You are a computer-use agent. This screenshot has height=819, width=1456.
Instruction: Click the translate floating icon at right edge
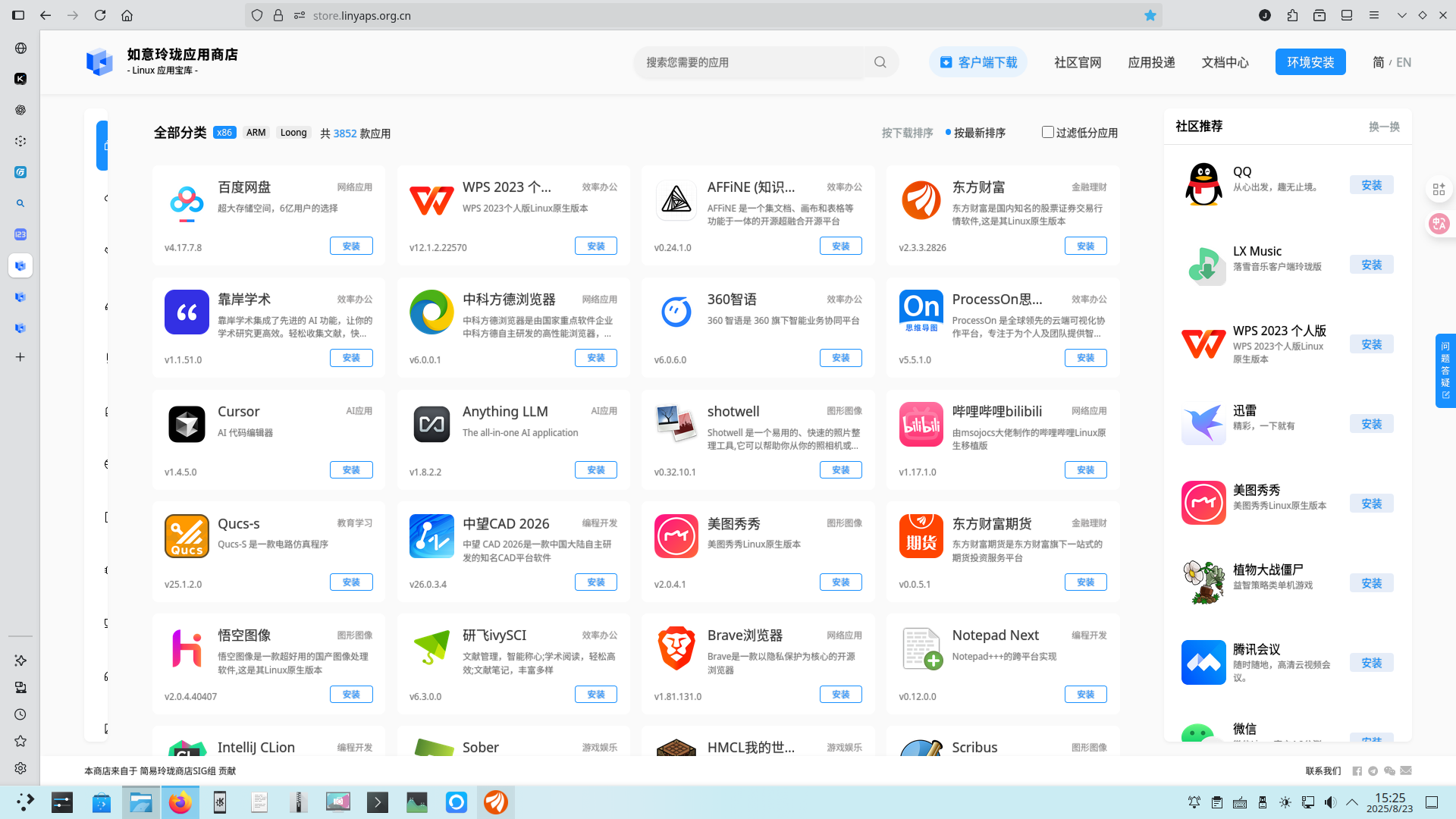click(x=1439, y=224)
